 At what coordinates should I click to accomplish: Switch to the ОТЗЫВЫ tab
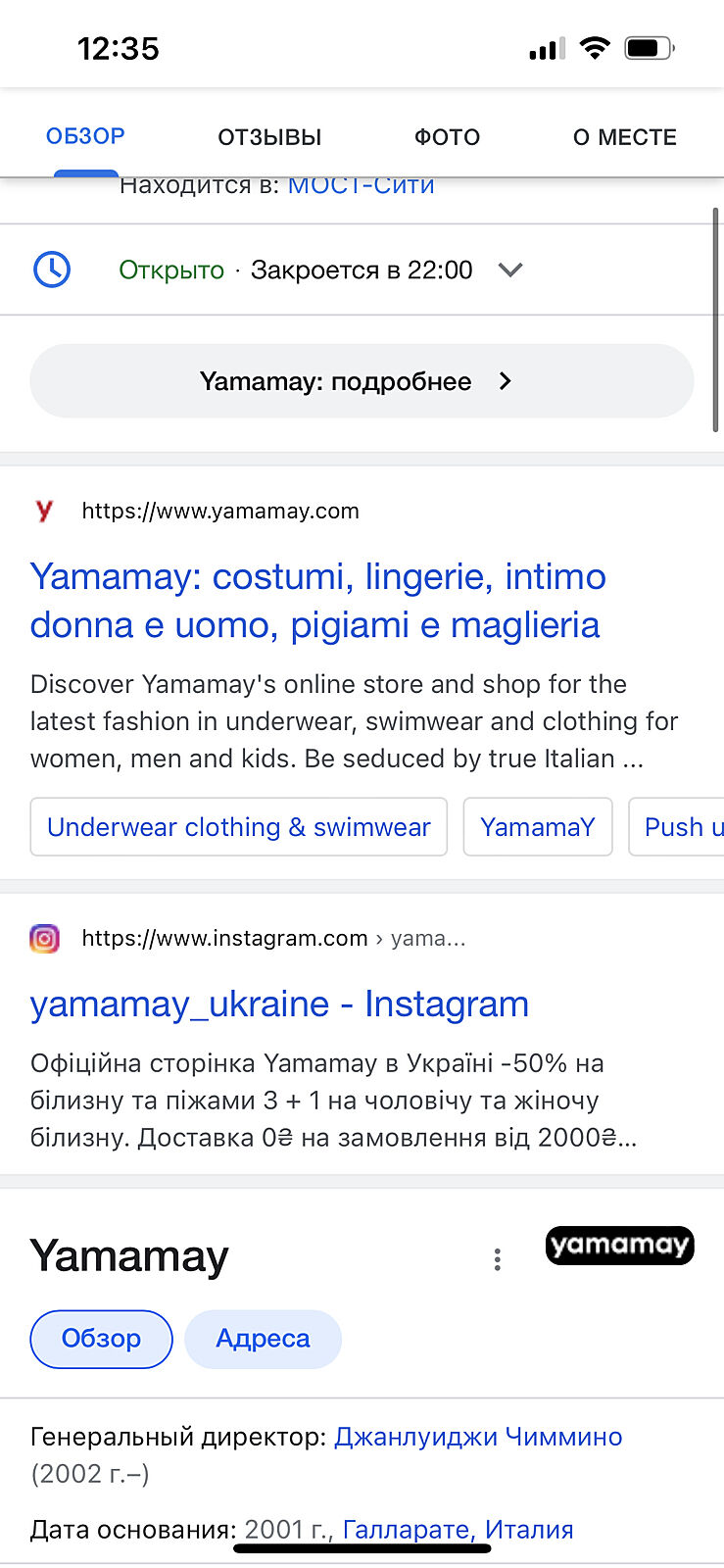269,137
